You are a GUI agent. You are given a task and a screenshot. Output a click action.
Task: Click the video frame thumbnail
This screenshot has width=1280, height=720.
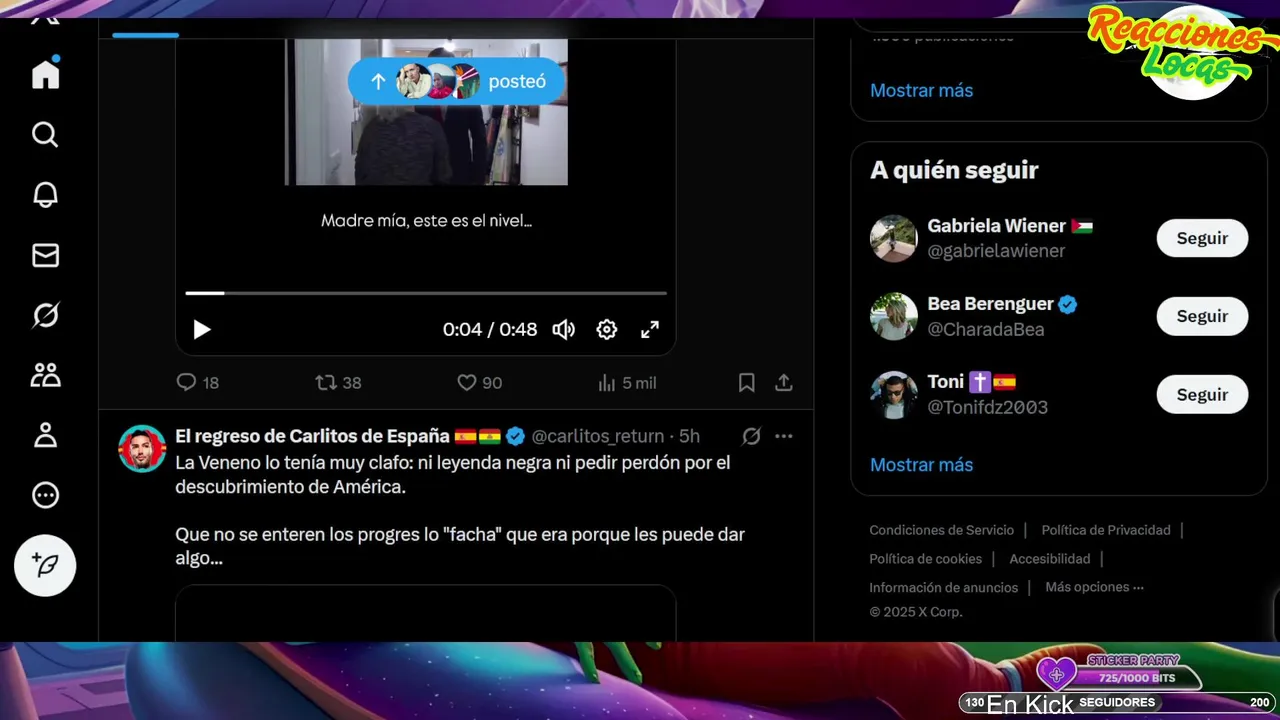tap(426, 112)
